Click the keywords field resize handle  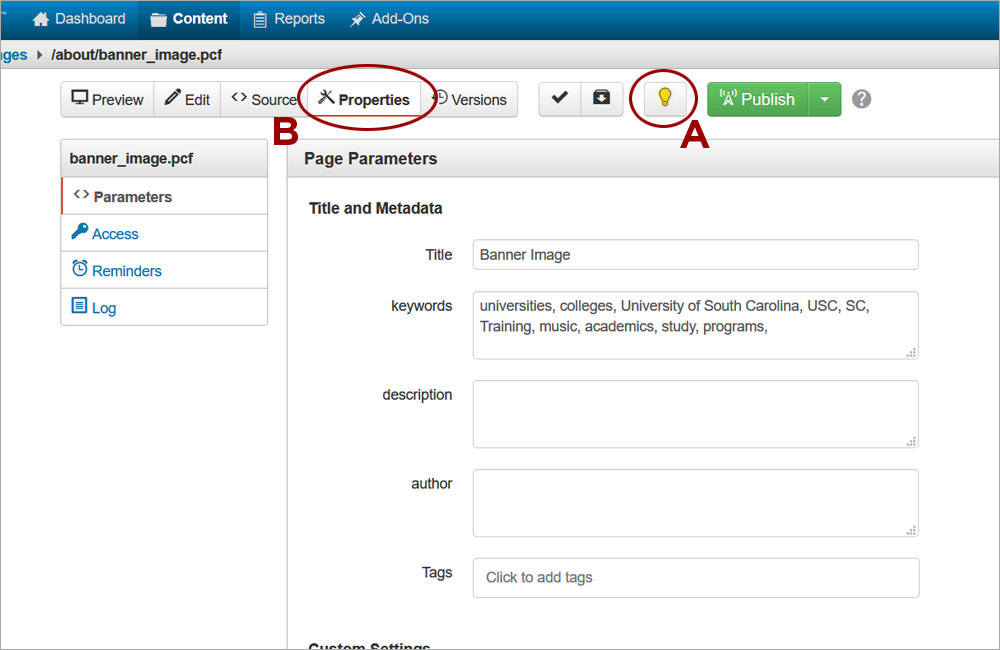click(x=911, y=353)
